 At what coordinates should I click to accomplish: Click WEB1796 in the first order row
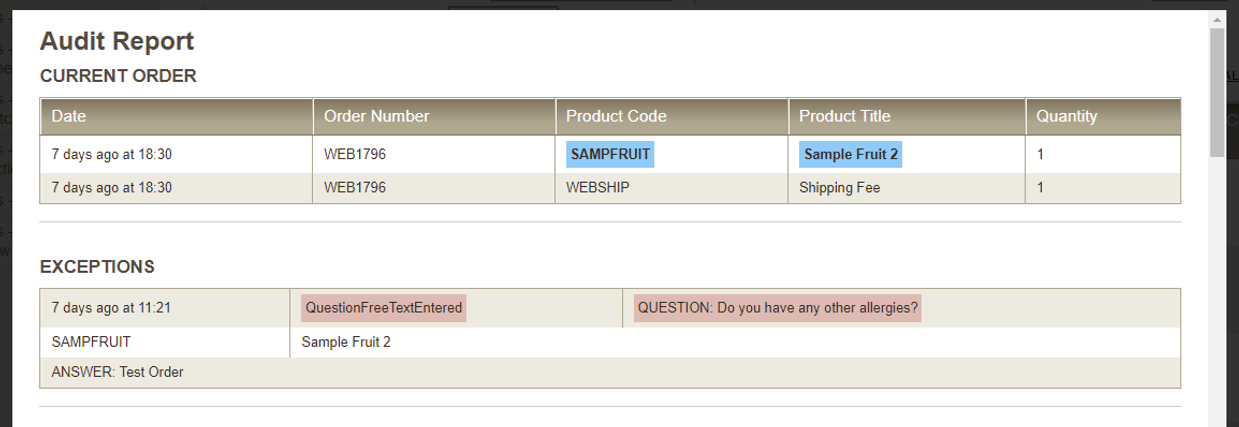tap(355, 155)
